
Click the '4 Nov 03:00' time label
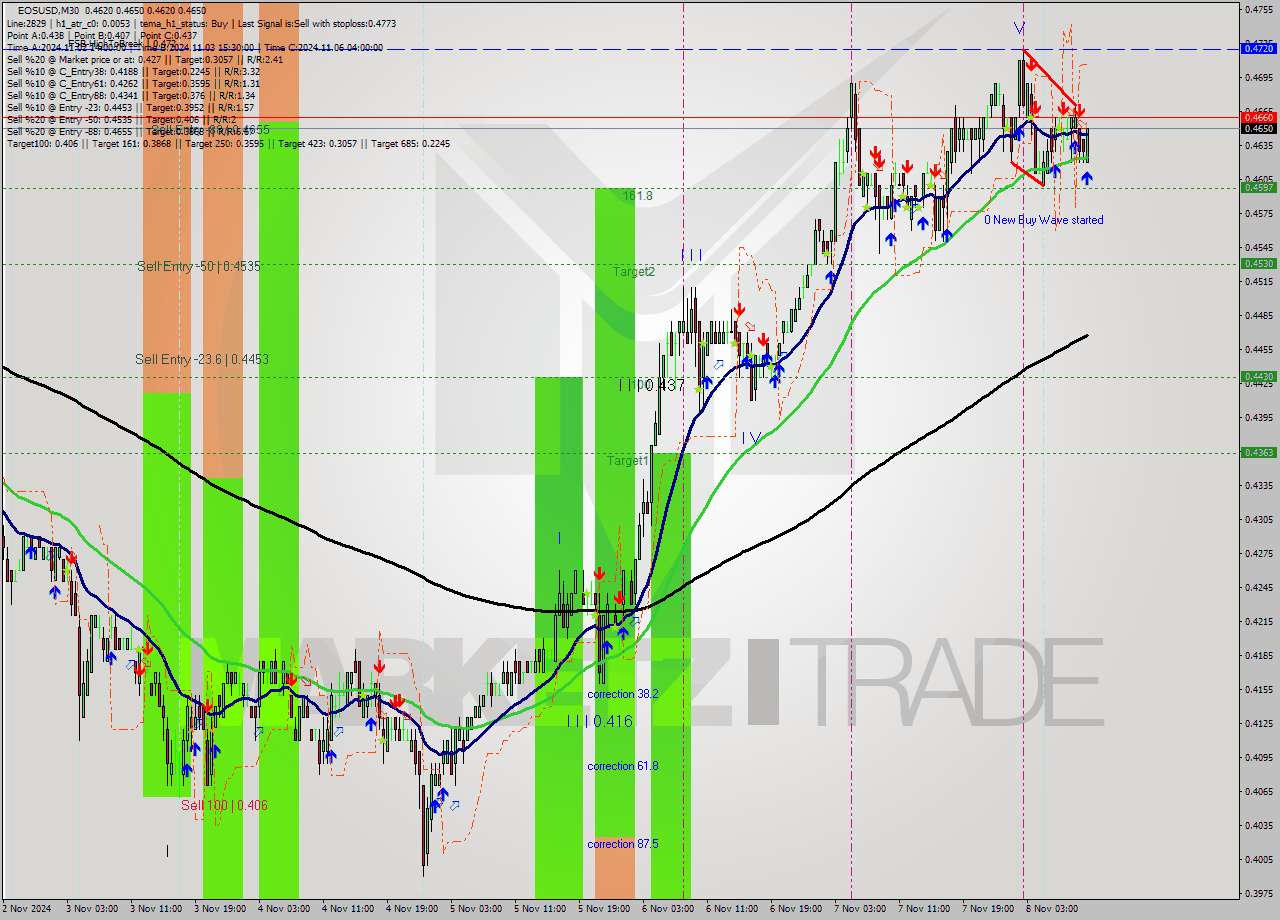coord(284,909)
